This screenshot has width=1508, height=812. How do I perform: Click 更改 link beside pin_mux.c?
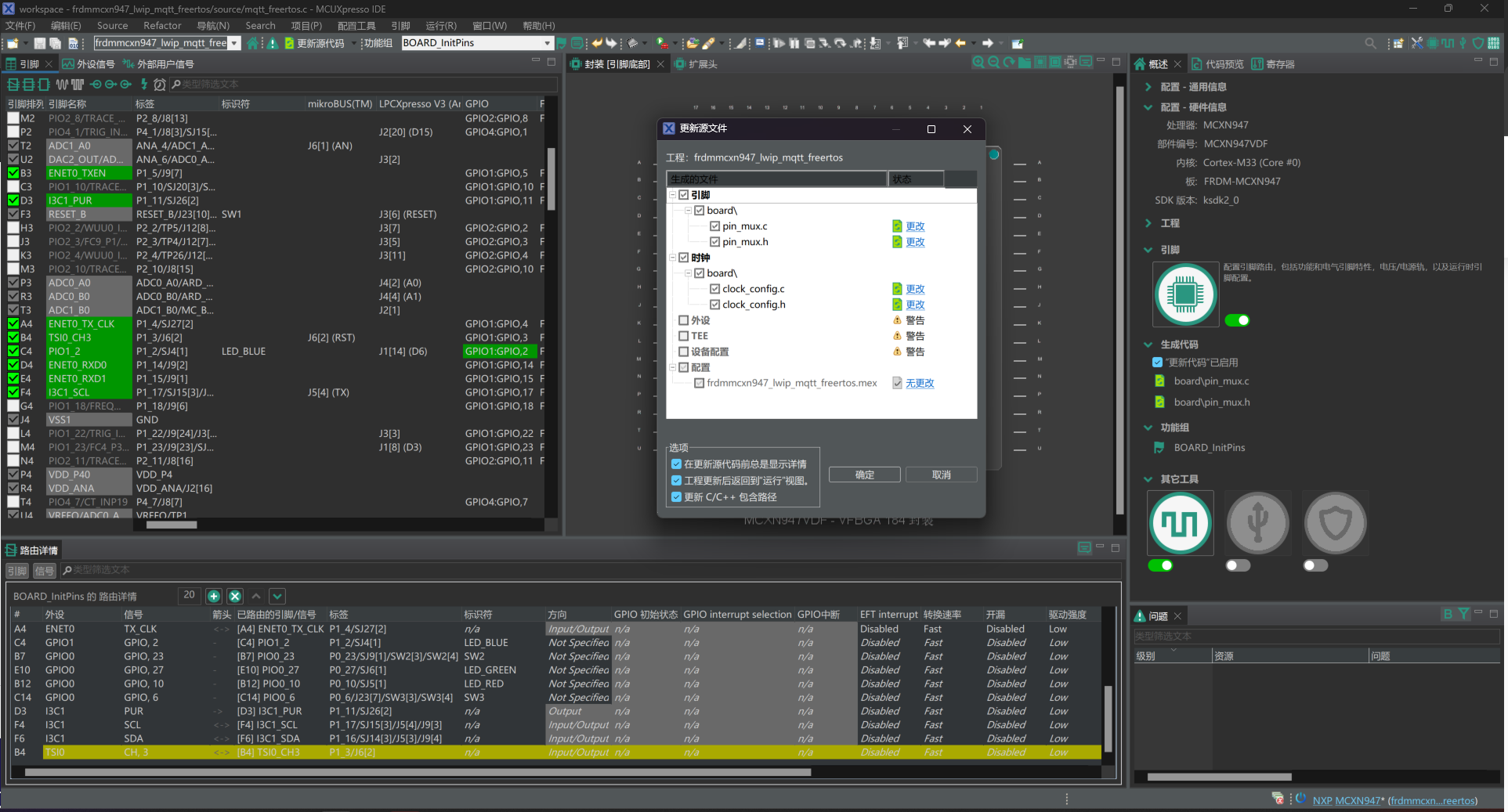[915, 226]
